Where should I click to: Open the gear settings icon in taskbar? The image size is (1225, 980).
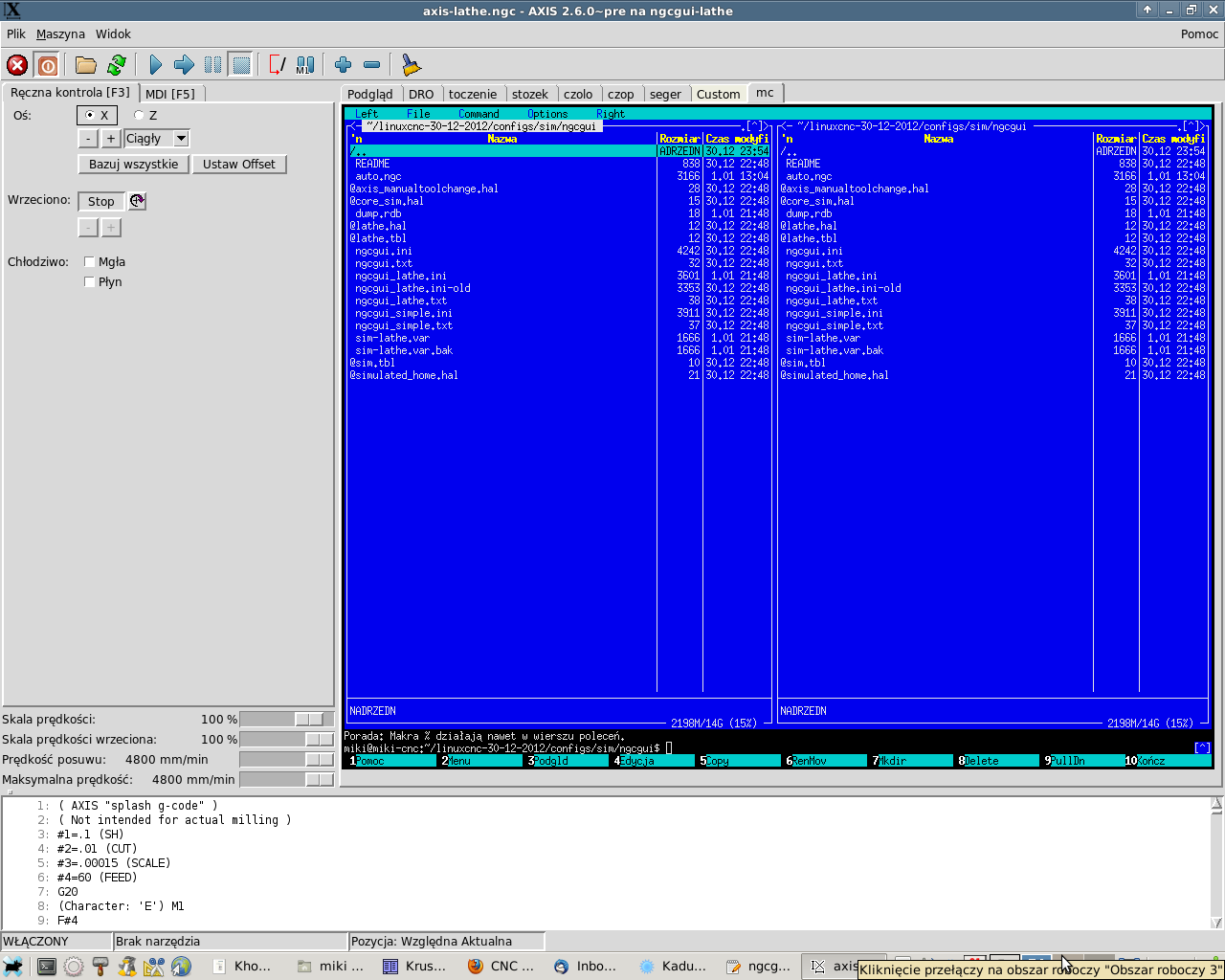click(74, 967)
